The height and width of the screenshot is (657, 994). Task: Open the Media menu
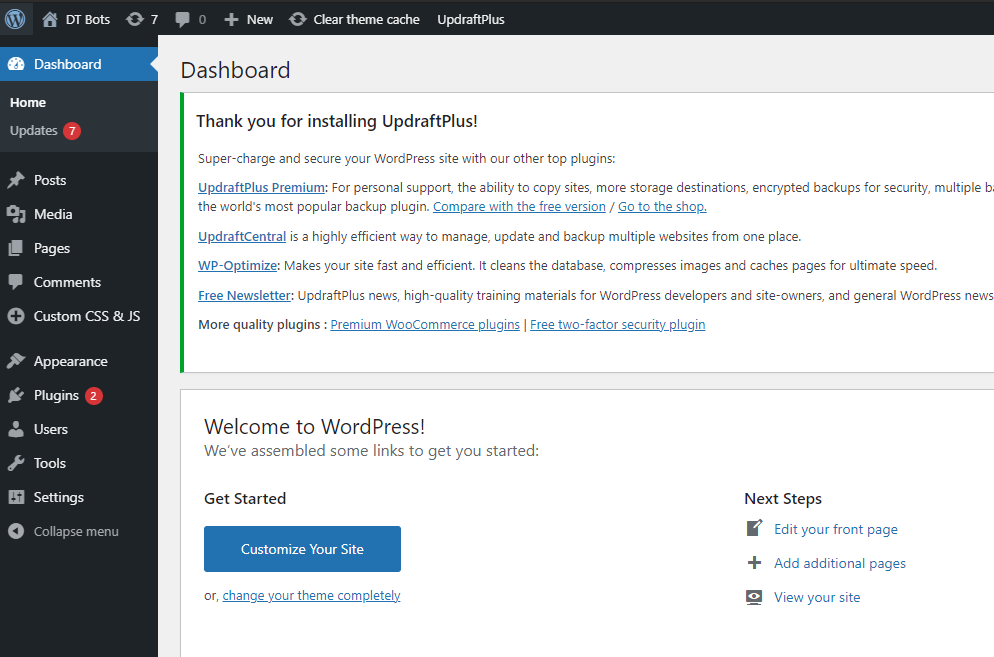pyautogui.click(x=79, y=214)
